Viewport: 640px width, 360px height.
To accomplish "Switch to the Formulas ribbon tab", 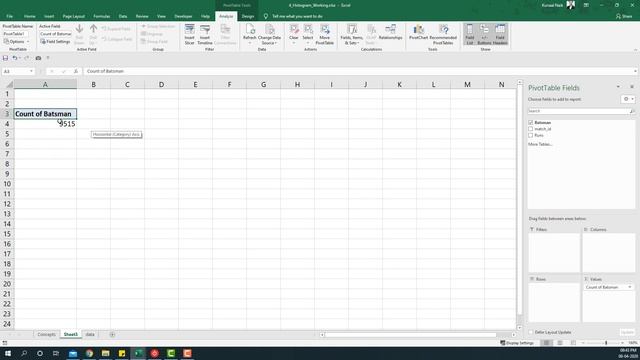I will pyautogui.click(x=102, y=16).
